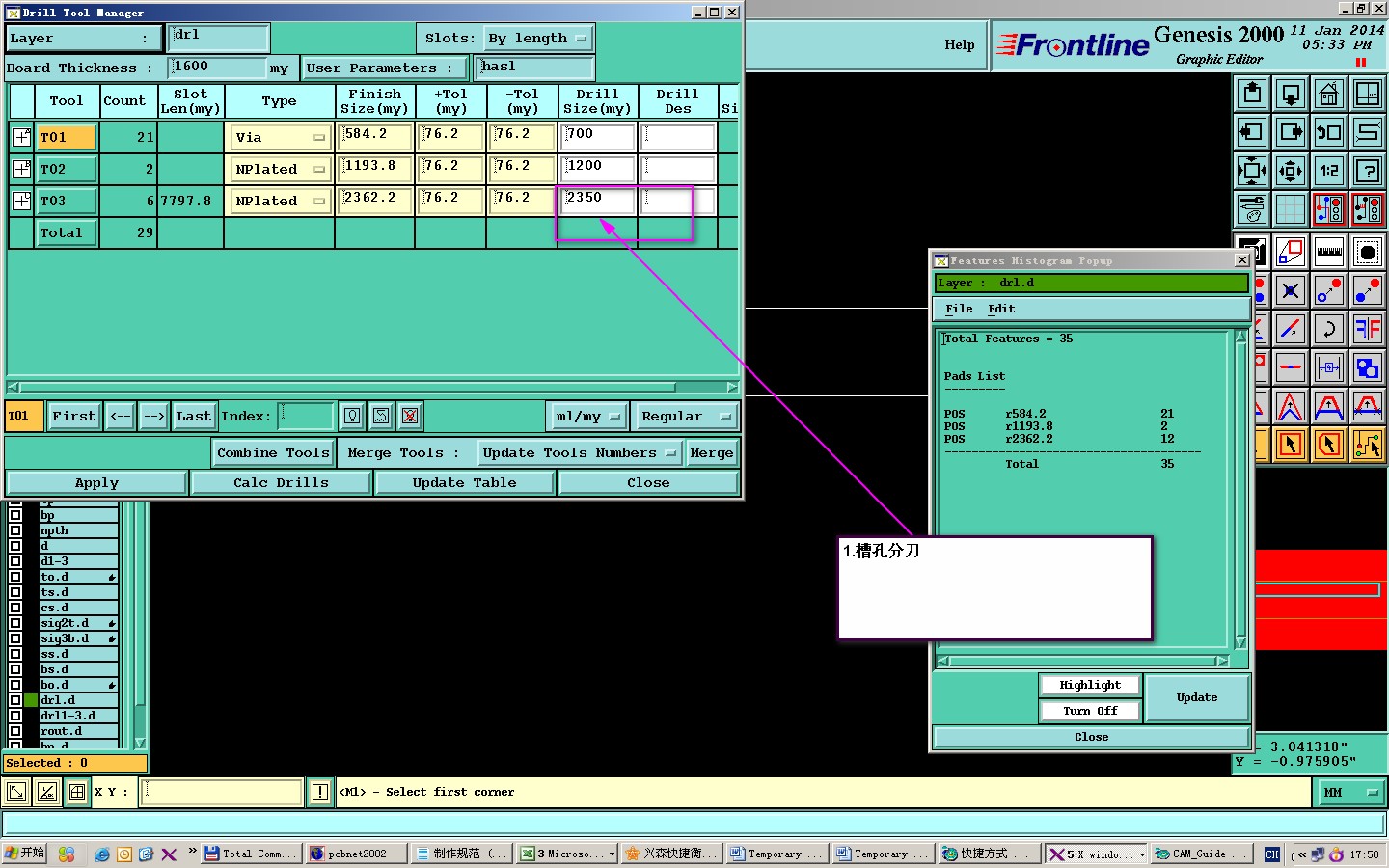This screenshot has height=868, width=1389.
Task: Click the red line with blue segment icon
Action: 1291,367
